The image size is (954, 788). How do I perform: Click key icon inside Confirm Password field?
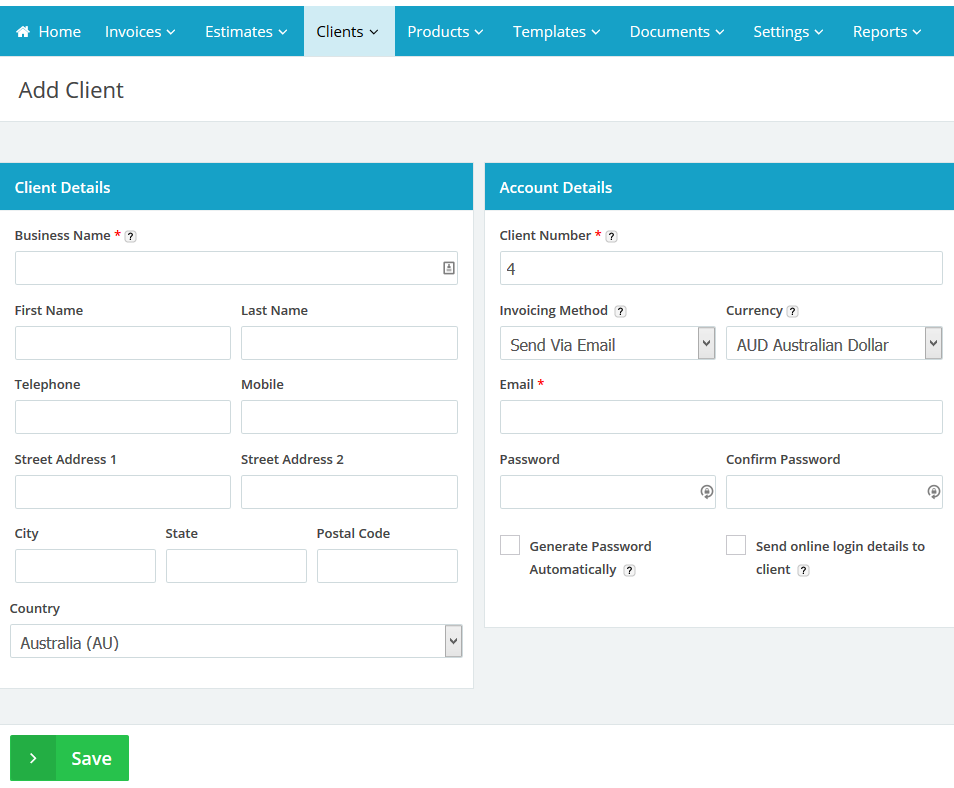(933, 492)
